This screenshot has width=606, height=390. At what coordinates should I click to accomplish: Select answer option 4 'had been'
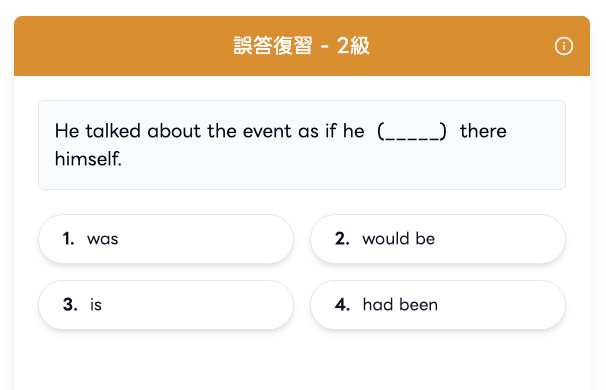438,305
